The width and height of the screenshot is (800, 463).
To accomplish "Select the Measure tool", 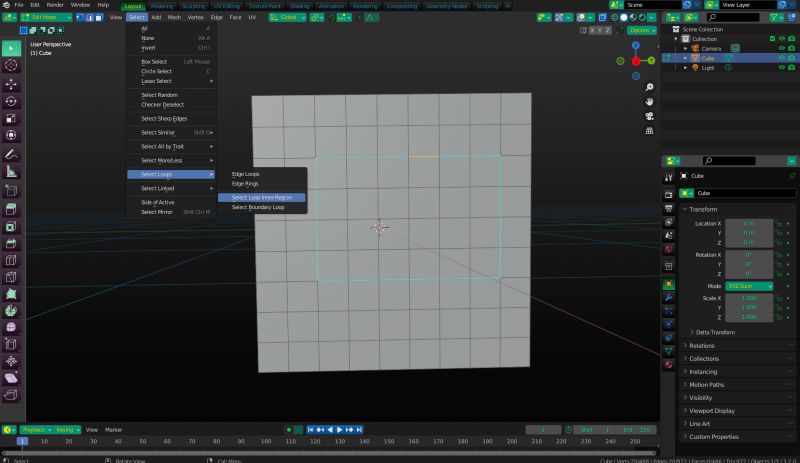I will [11, 172].
